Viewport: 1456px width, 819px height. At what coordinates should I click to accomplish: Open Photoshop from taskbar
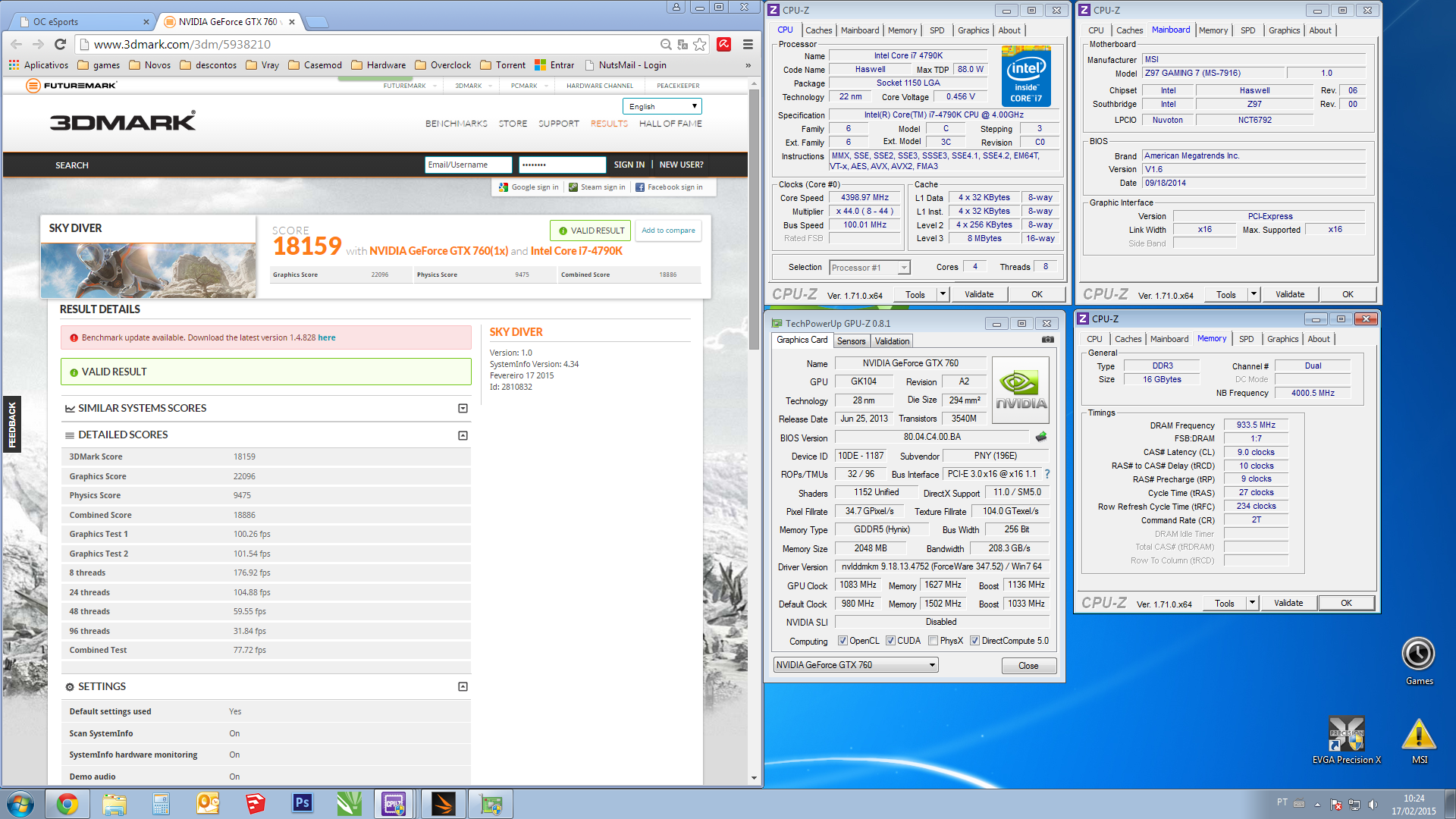(302, 804)
